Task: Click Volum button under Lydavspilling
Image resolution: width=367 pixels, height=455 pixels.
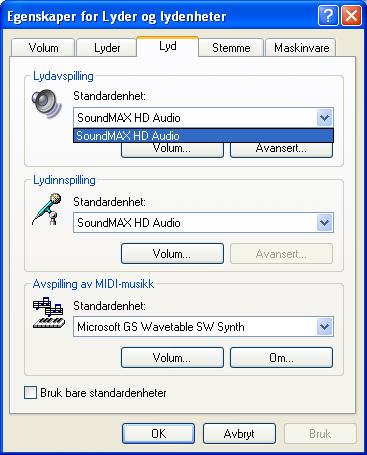Action: click(x=172, y=150)
